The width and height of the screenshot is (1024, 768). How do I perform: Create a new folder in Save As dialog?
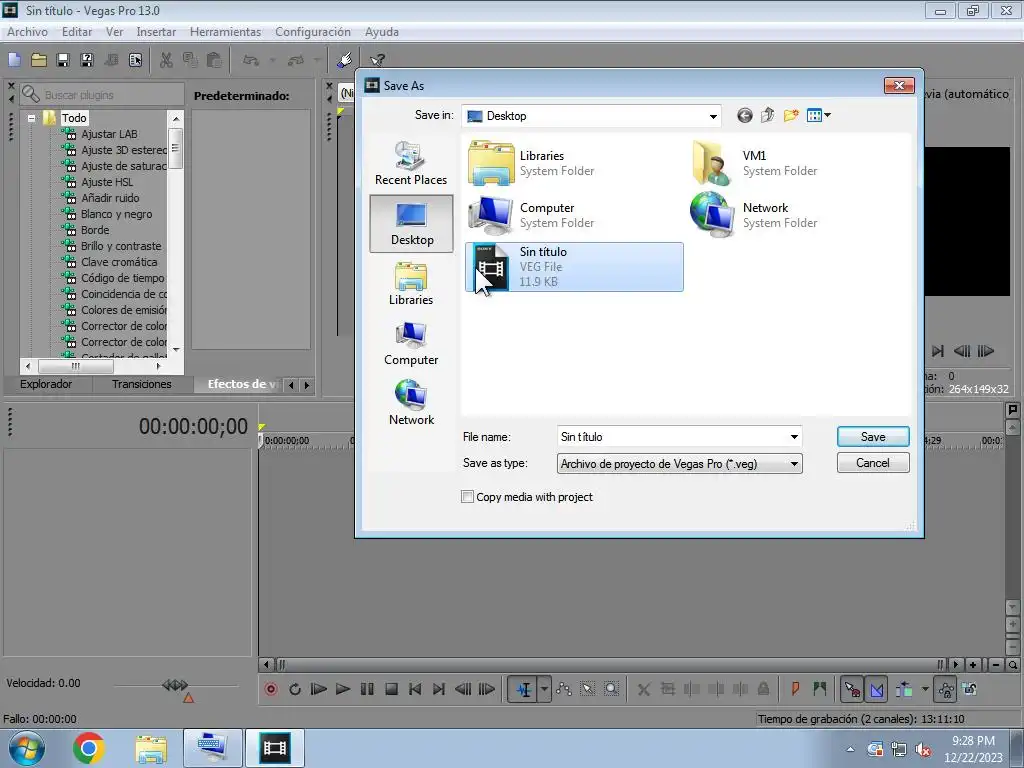point(791,116)
